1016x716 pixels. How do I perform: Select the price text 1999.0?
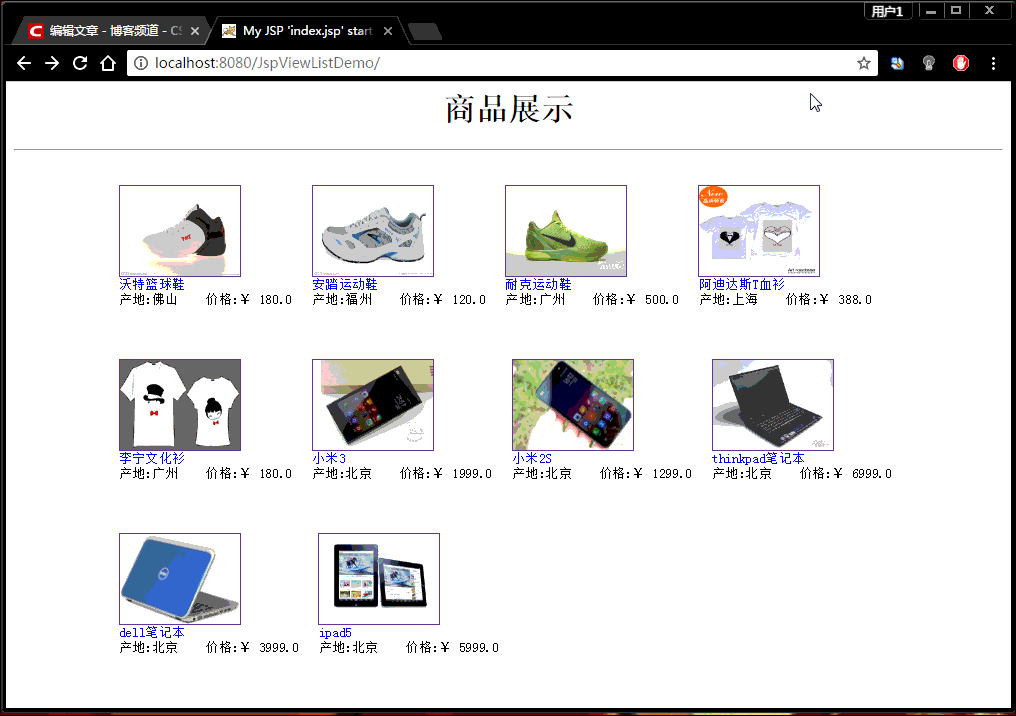(472, 474)
